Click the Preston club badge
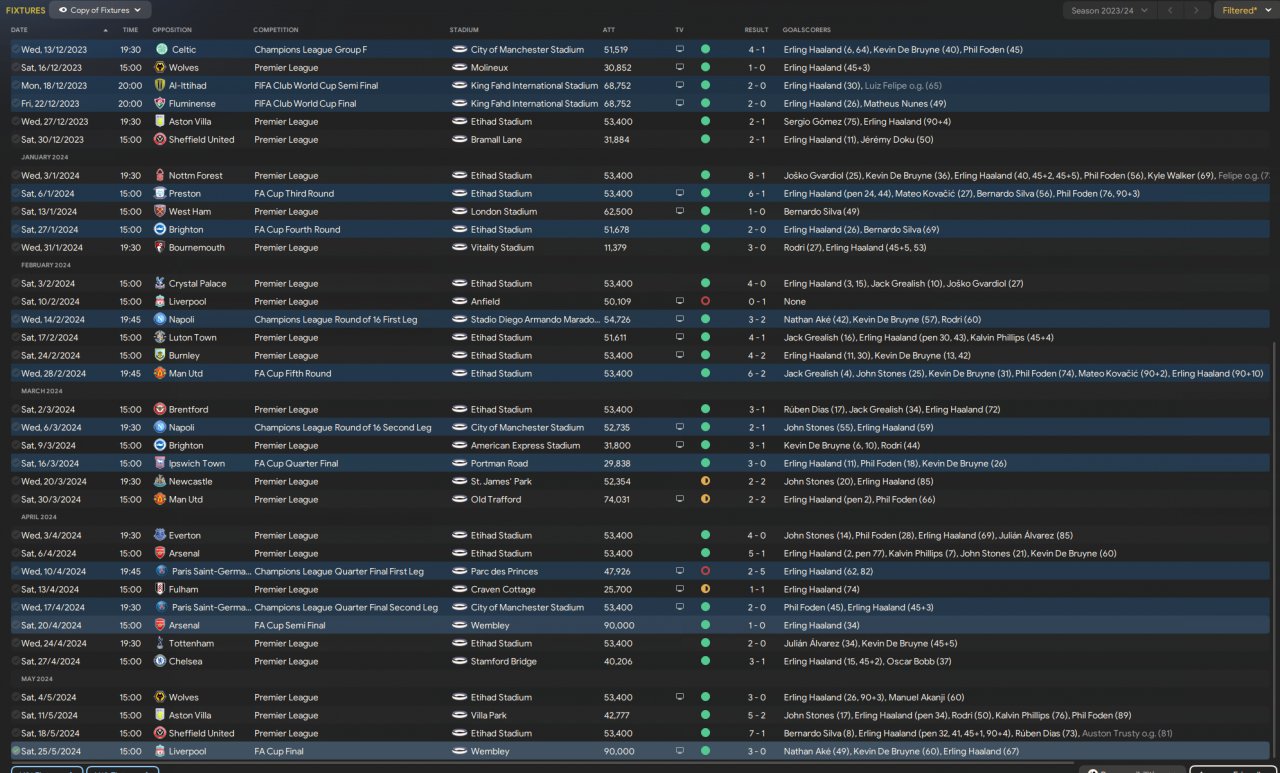 point(160,193)
